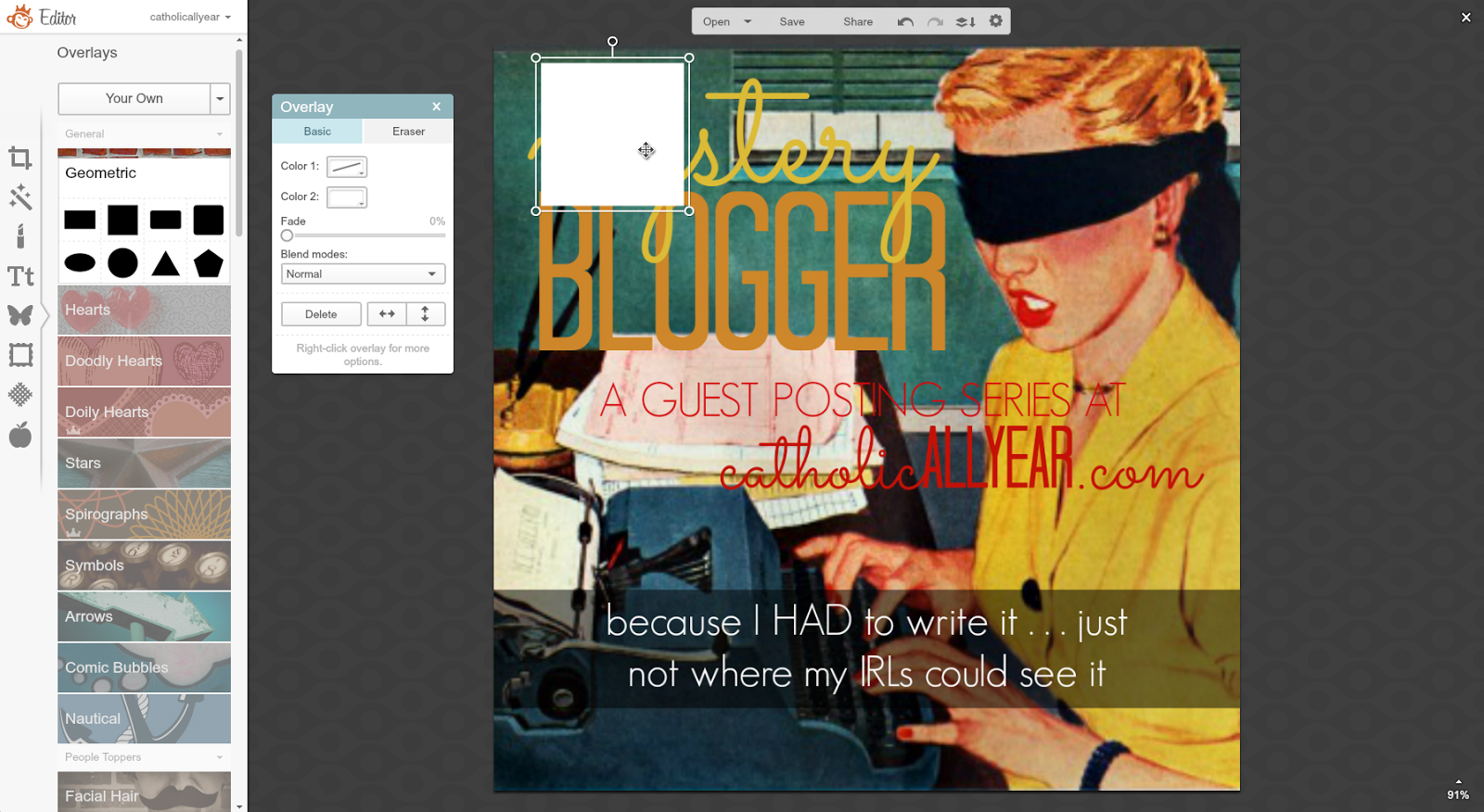
Task: Select the Overlays butterfly icon
Action: point(20,315)
